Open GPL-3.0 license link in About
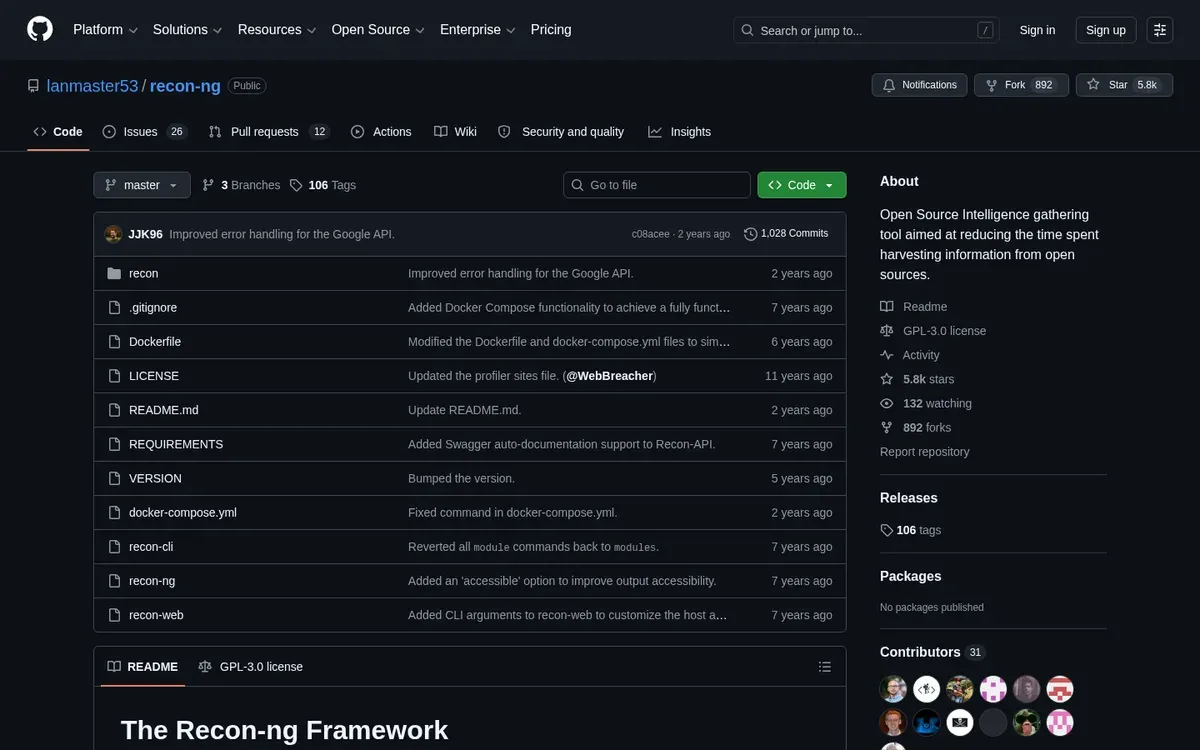1200x750 pixels. point(933,331)
